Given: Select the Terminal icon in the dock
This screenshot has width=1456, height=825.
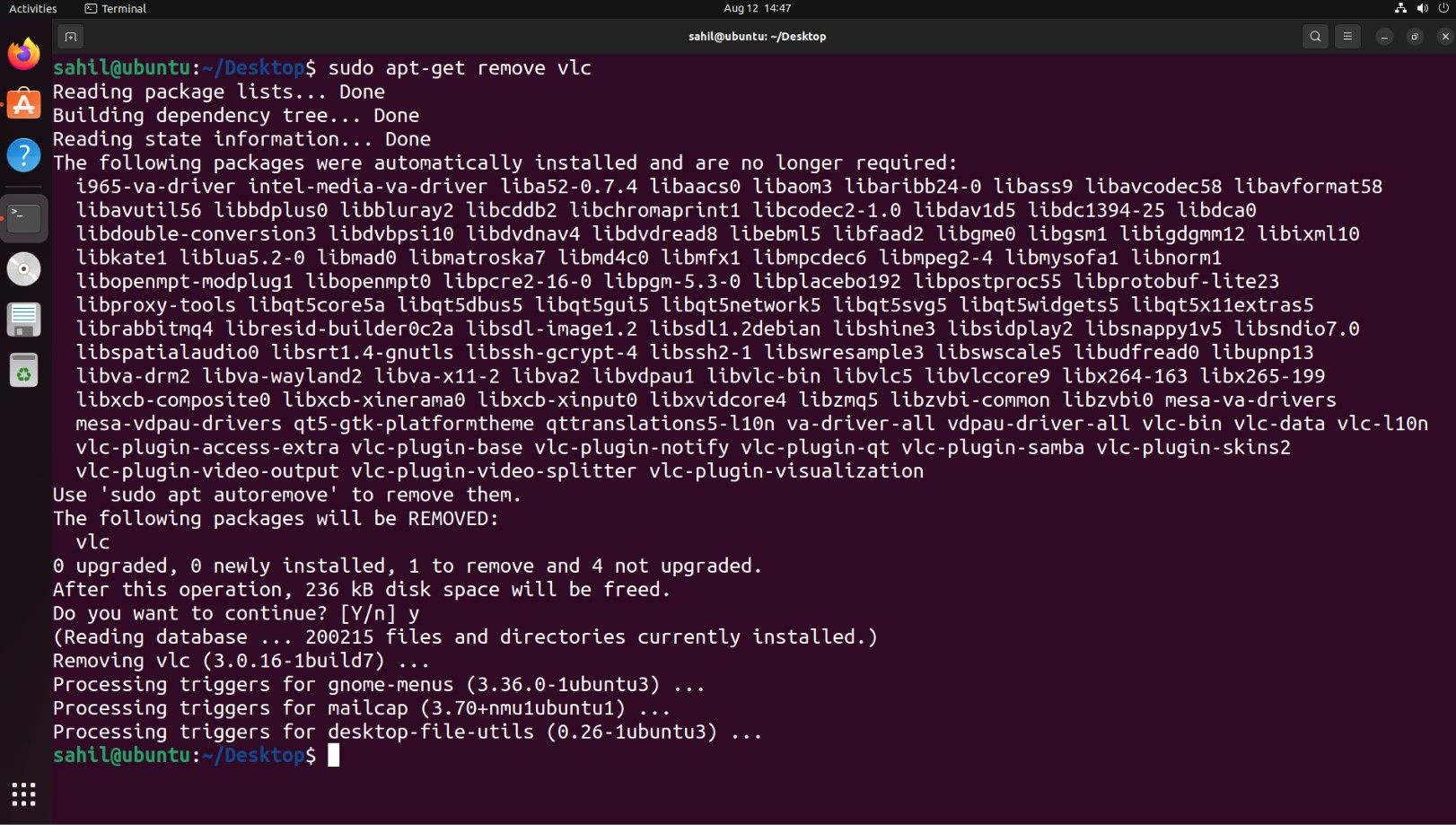Looking at the screenshot, I should 22,217.
